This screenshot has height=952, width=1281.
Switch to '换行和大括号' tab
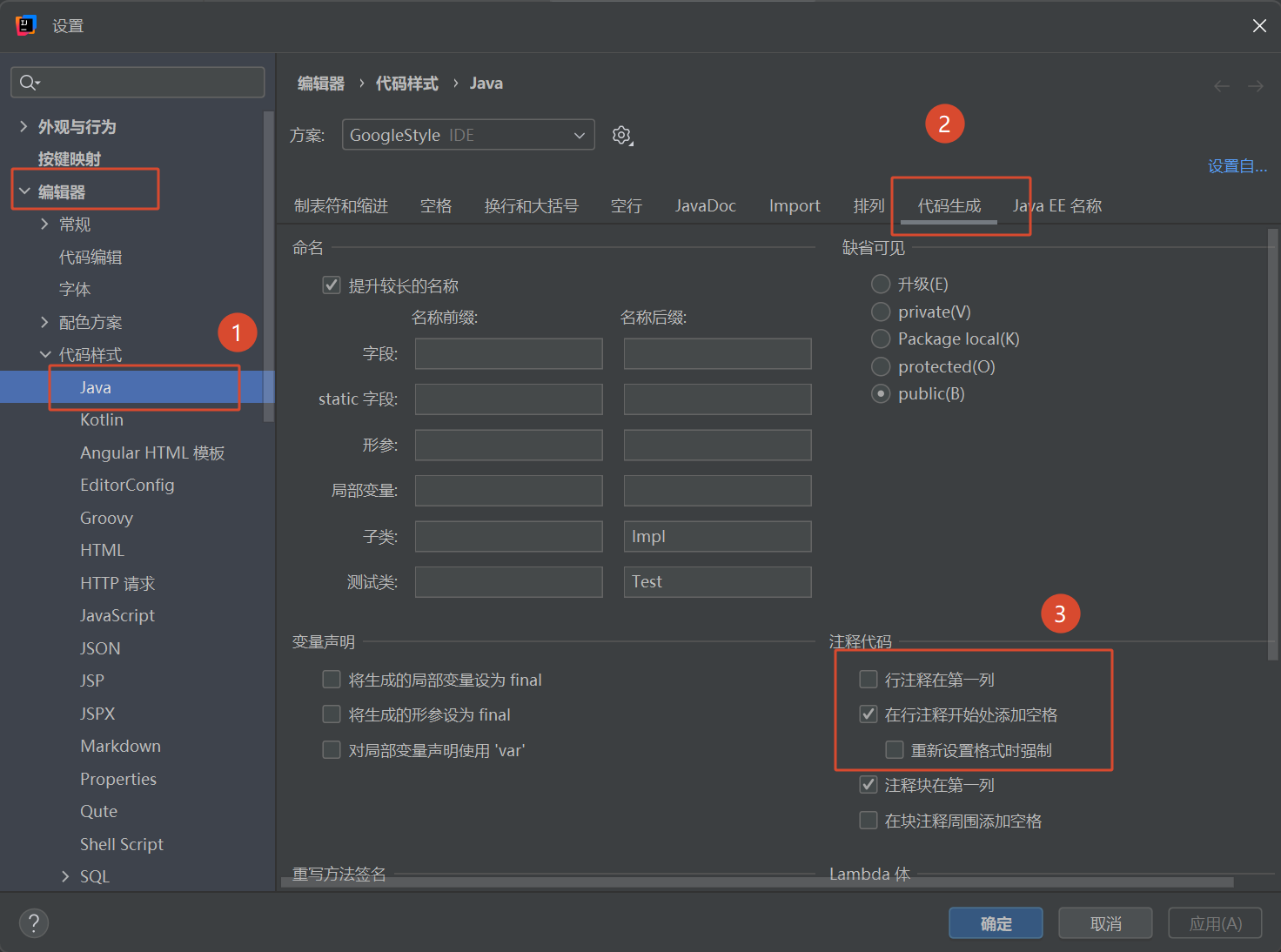[531, 206]
